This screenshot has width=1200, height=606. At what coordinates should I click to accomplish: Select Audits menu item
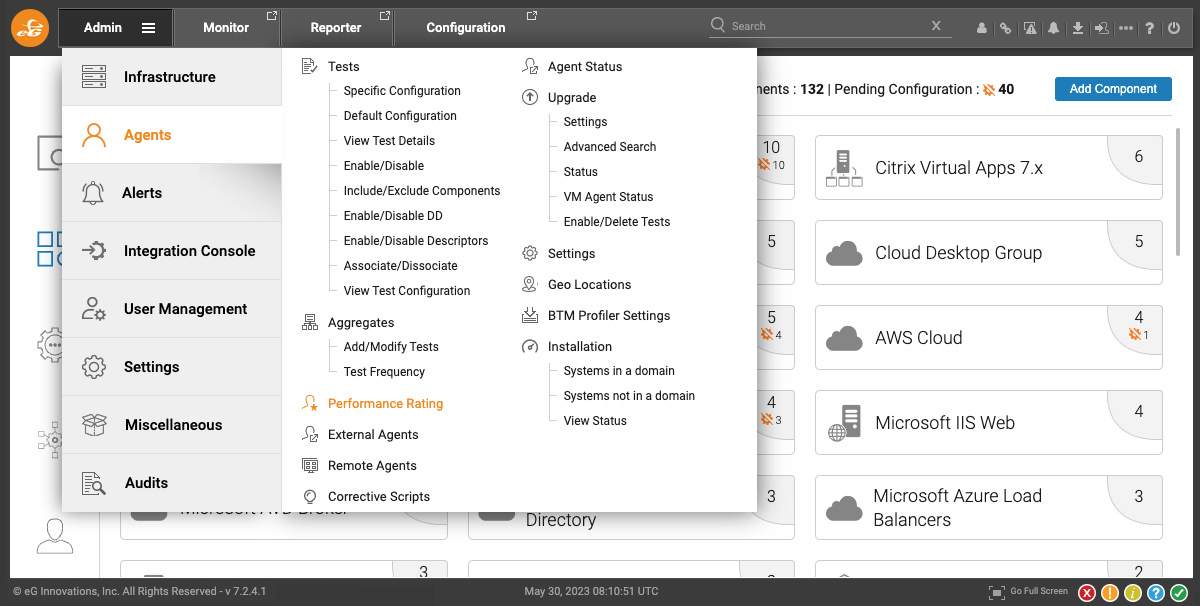point(171,483)
